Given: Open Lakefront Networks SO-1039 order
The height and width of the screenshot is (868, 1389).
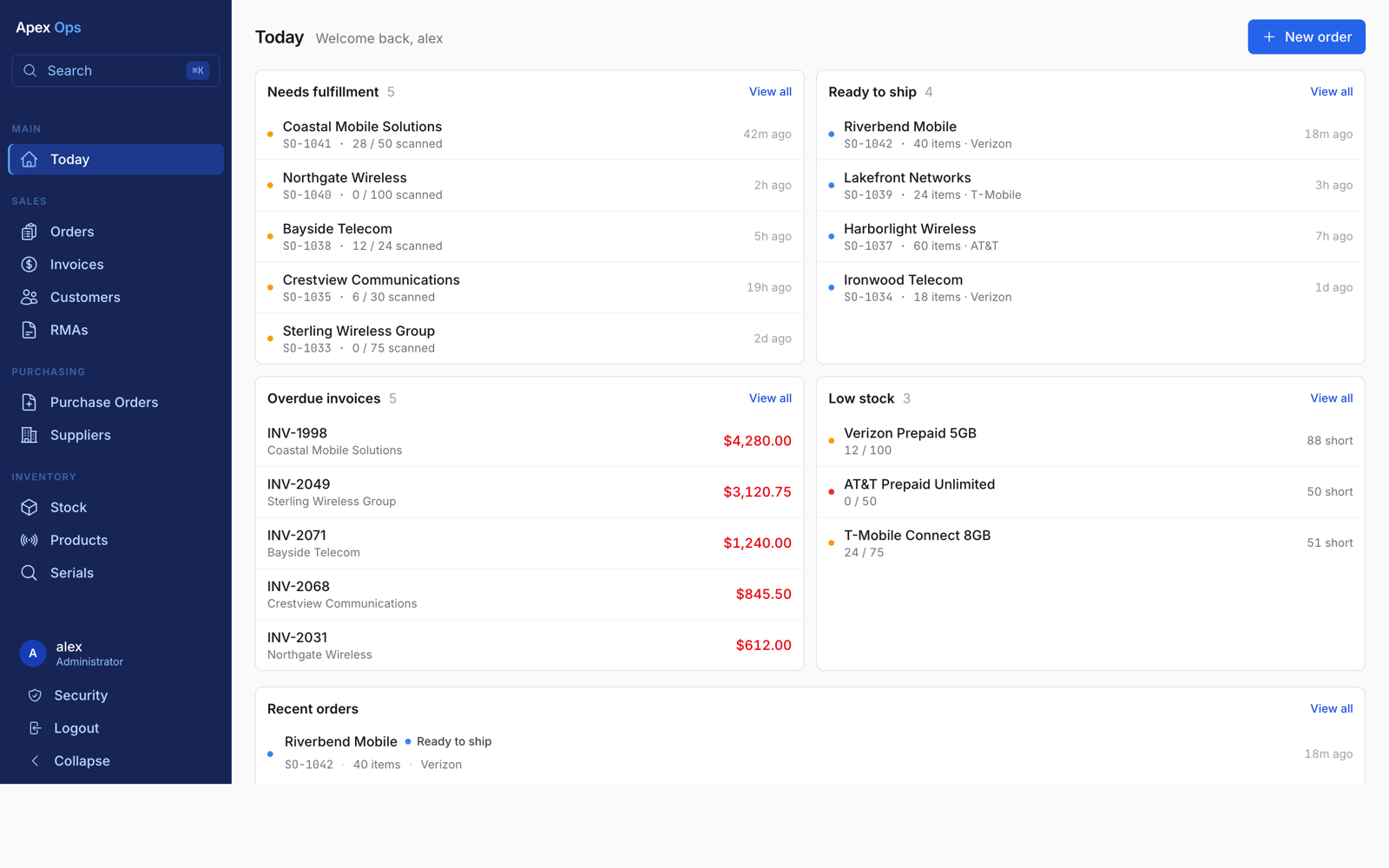Looking at the screenshot, I should pyautogui.click(x=1090, y=186).
